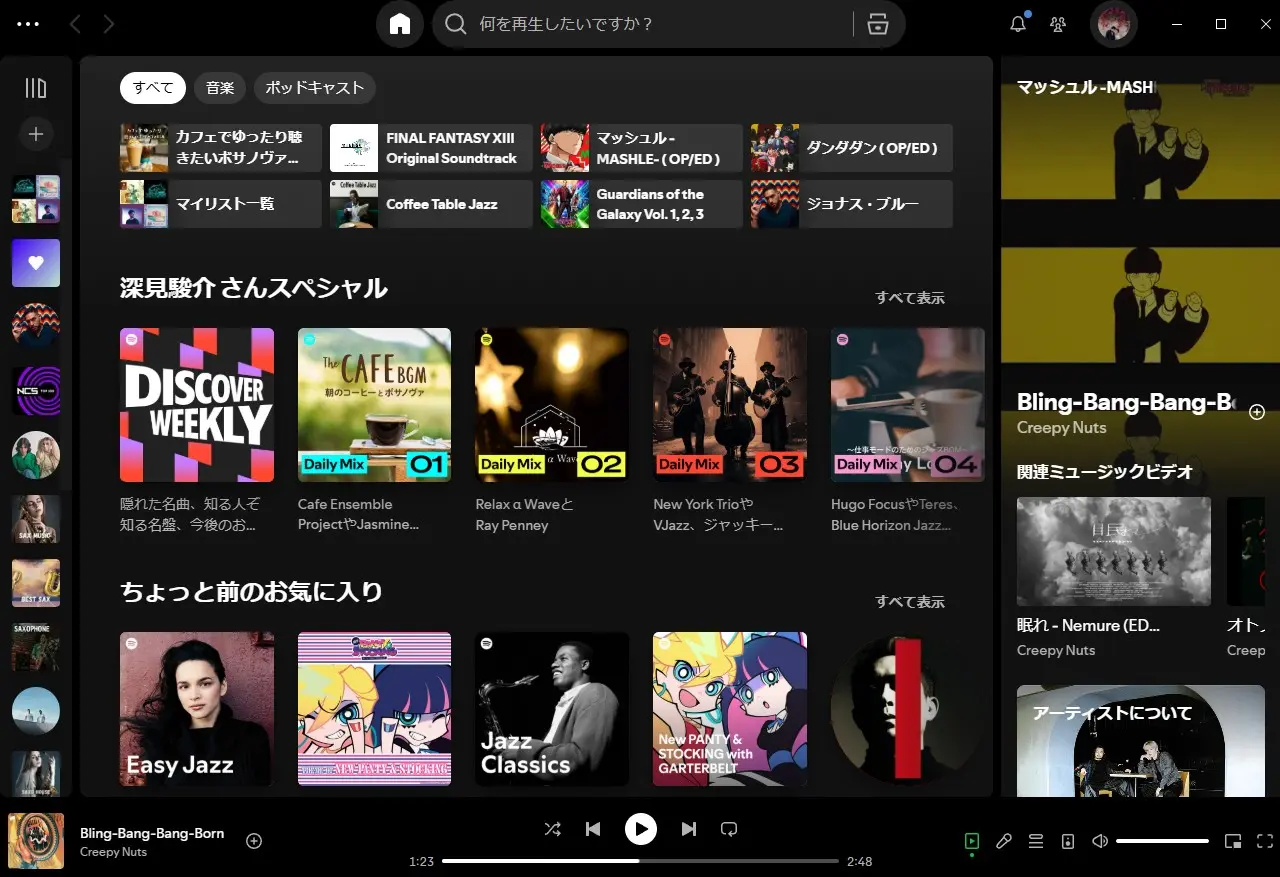Enter fullscreen mode
Viewport: 1280px width, 877px height.
click(1264, 841)
